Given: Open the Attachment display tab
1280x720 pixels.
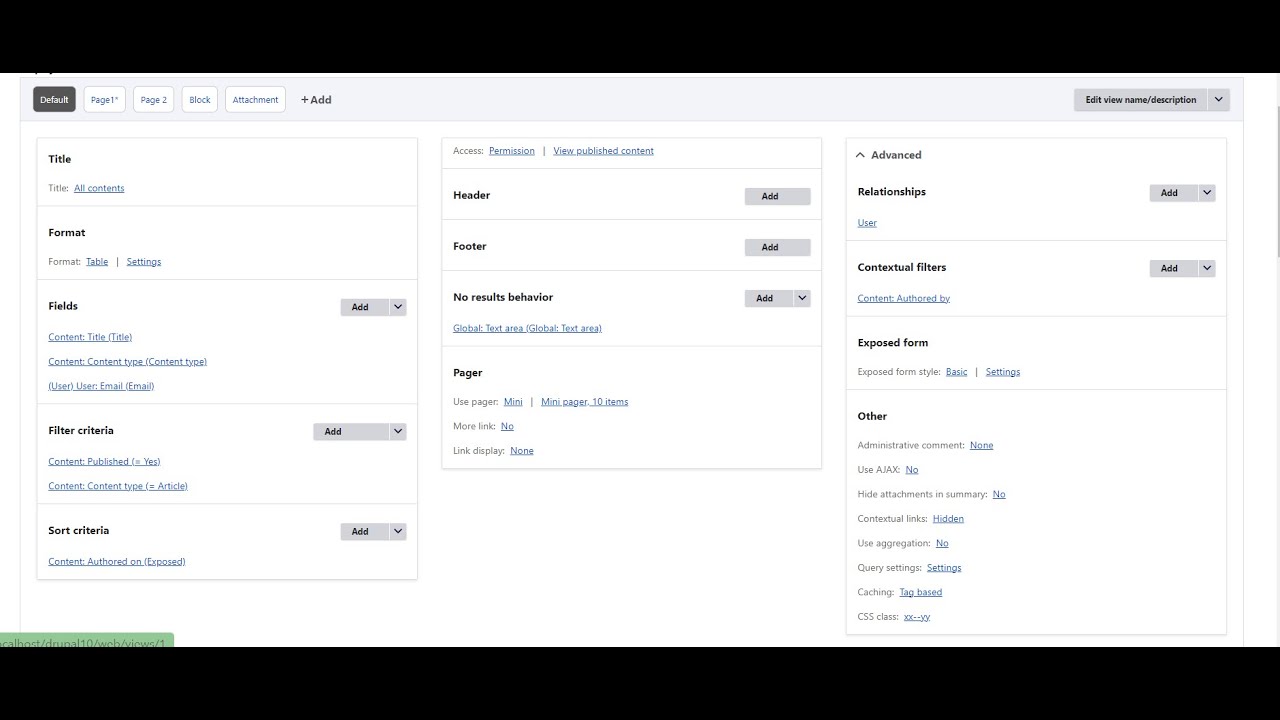Looking at the screenshot, I should (255, 100).
